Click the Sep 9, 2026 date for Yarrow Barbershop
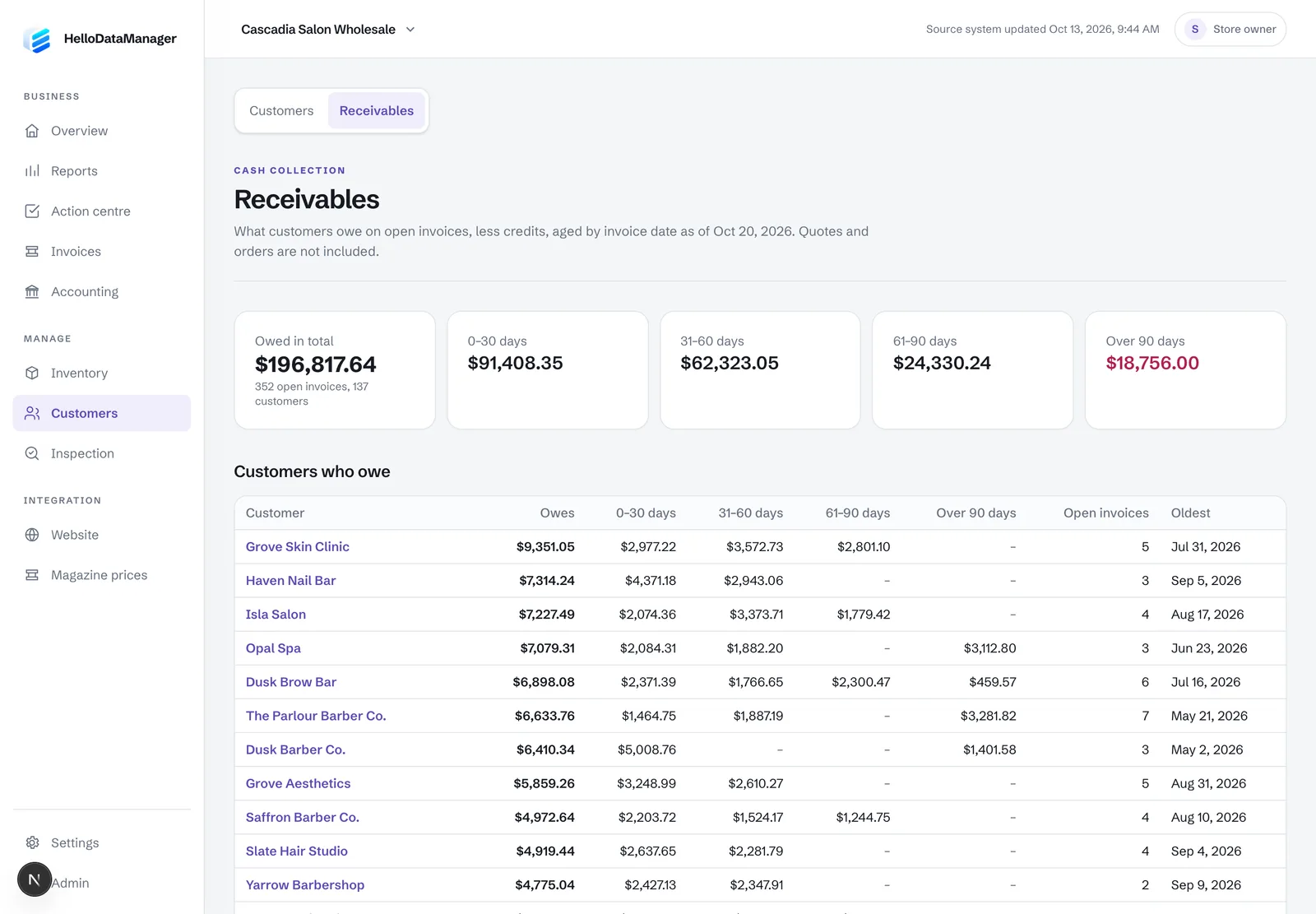This screenshot has width=1316, height=914. 1206,885
